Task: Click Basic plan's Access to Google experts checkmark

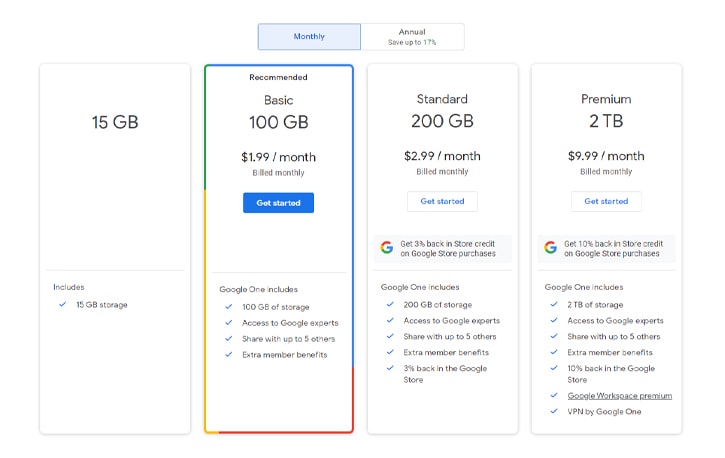Action: [x=228, y=323]
